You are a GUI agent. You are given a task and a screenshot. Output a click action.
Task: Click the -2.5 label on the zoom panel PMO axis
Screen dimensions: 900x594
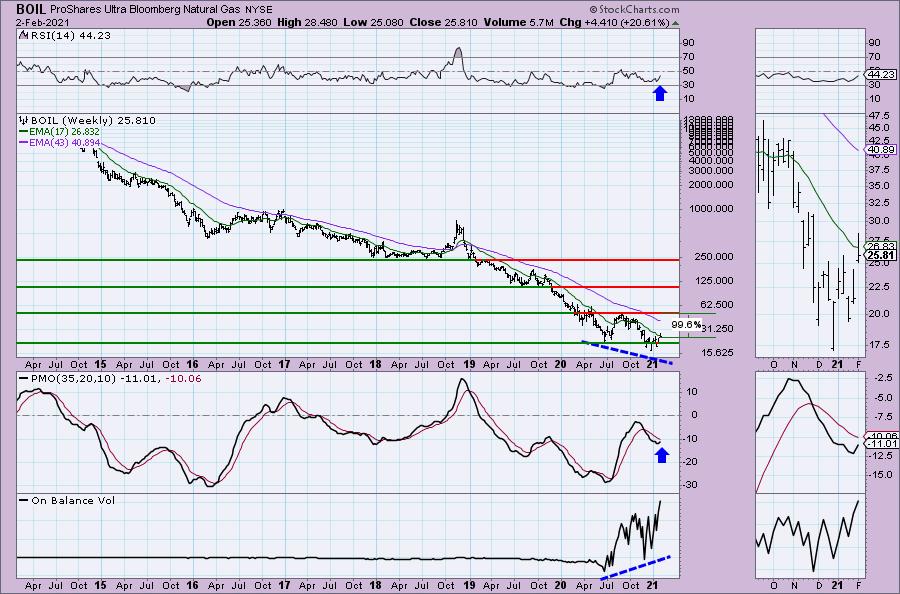882,378
